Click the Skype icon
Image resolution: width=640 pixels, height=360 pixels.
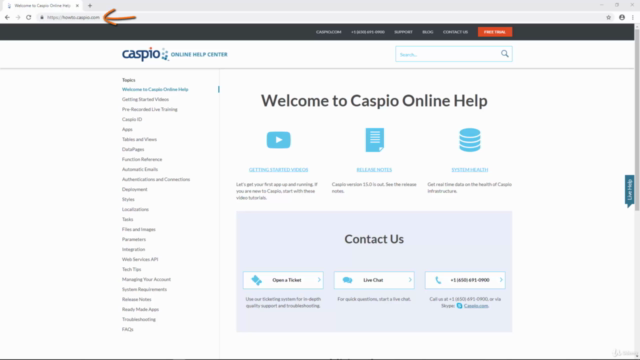click(x=459, y=306)
